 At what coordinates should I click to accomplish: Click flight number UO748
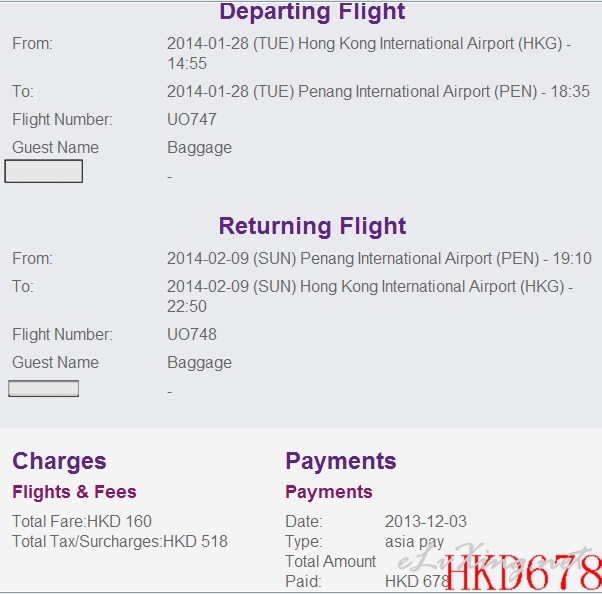192,334
